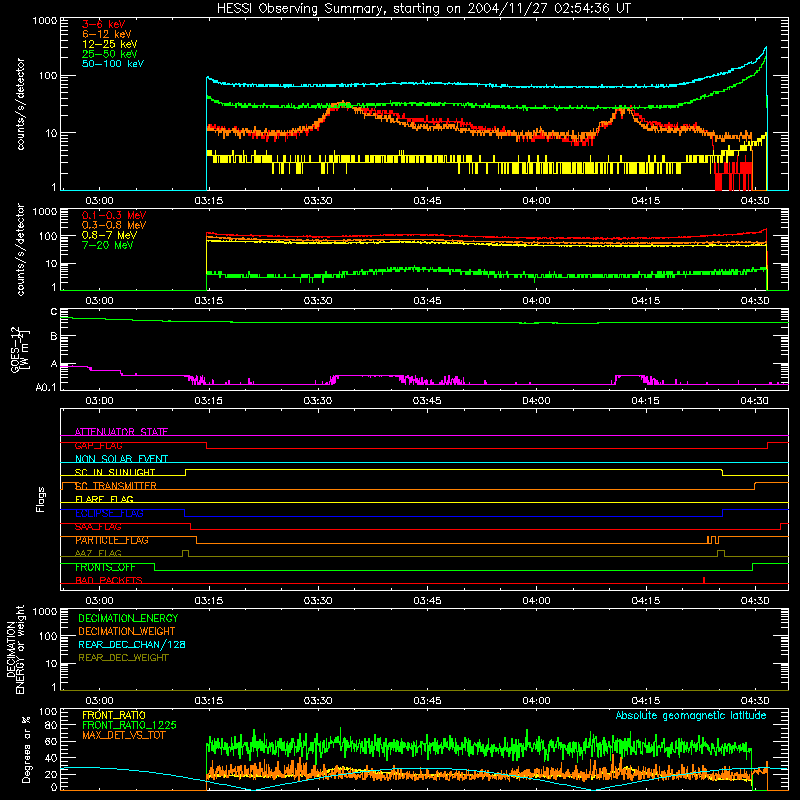Click the 04:00 tick label under the Flags panel
800x800 pixels.
(x=536, y=601)
